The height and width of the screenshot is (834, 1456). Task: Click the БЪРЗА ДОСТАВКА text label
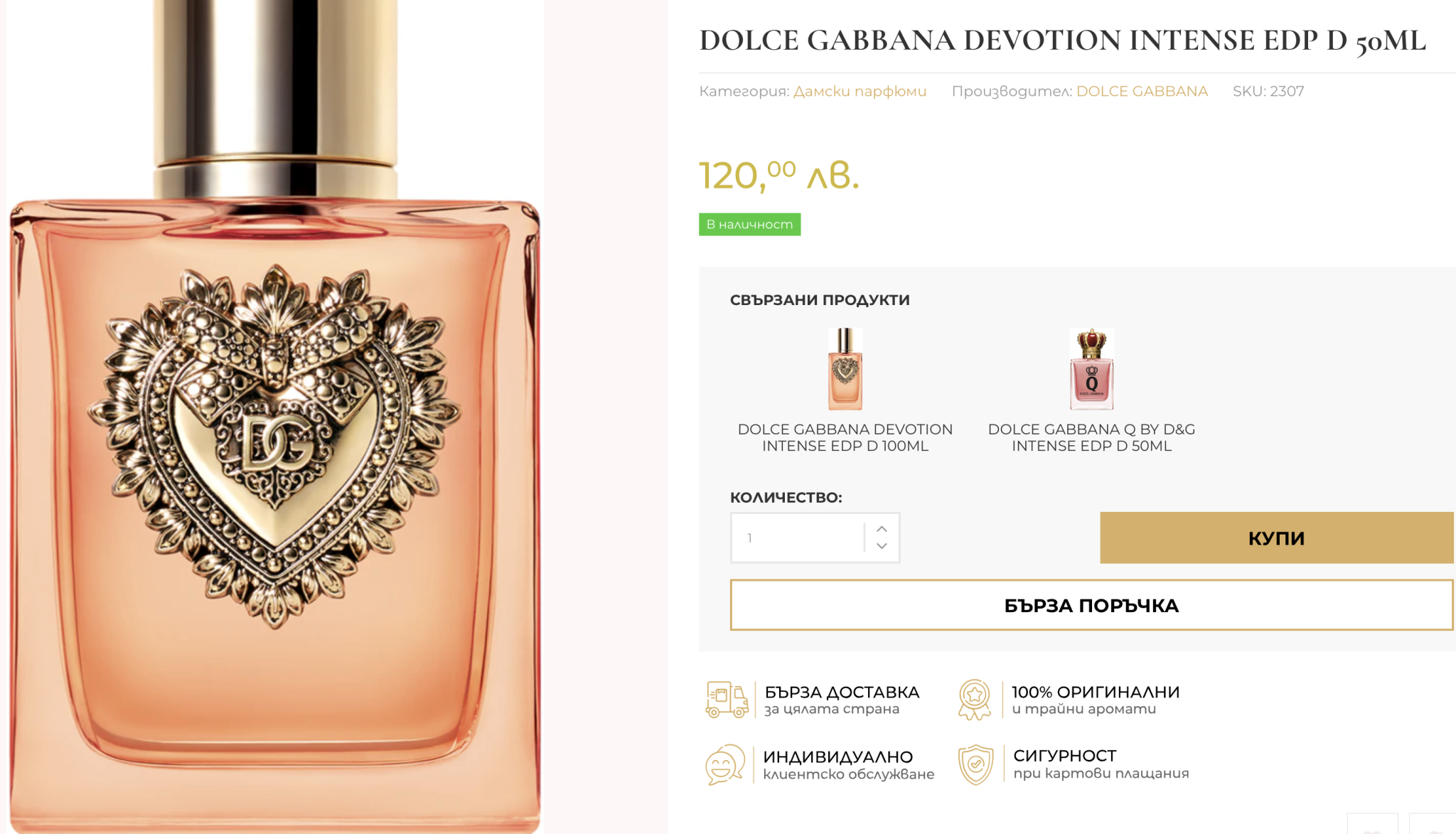coord(842,692)
